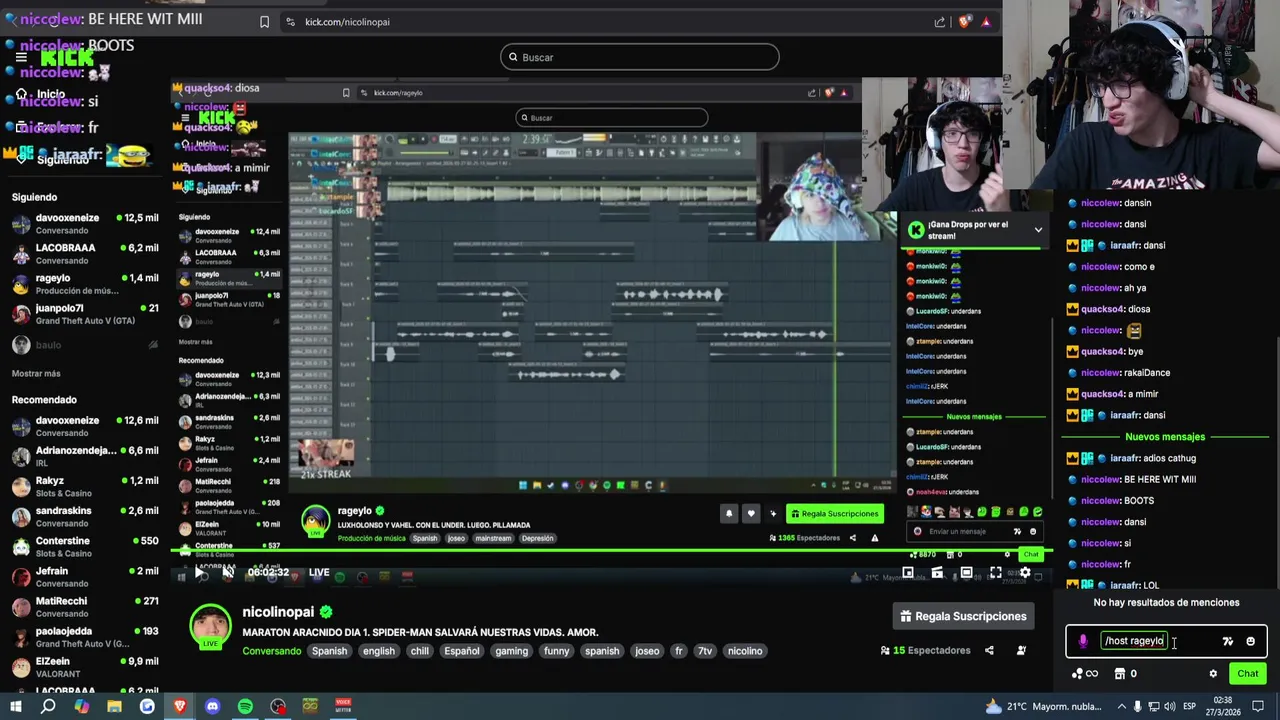1280x720 pixels.
Task: Open the ESP language switcher in taskbar
Action: pyautogui.click(x=1190, y=707)
